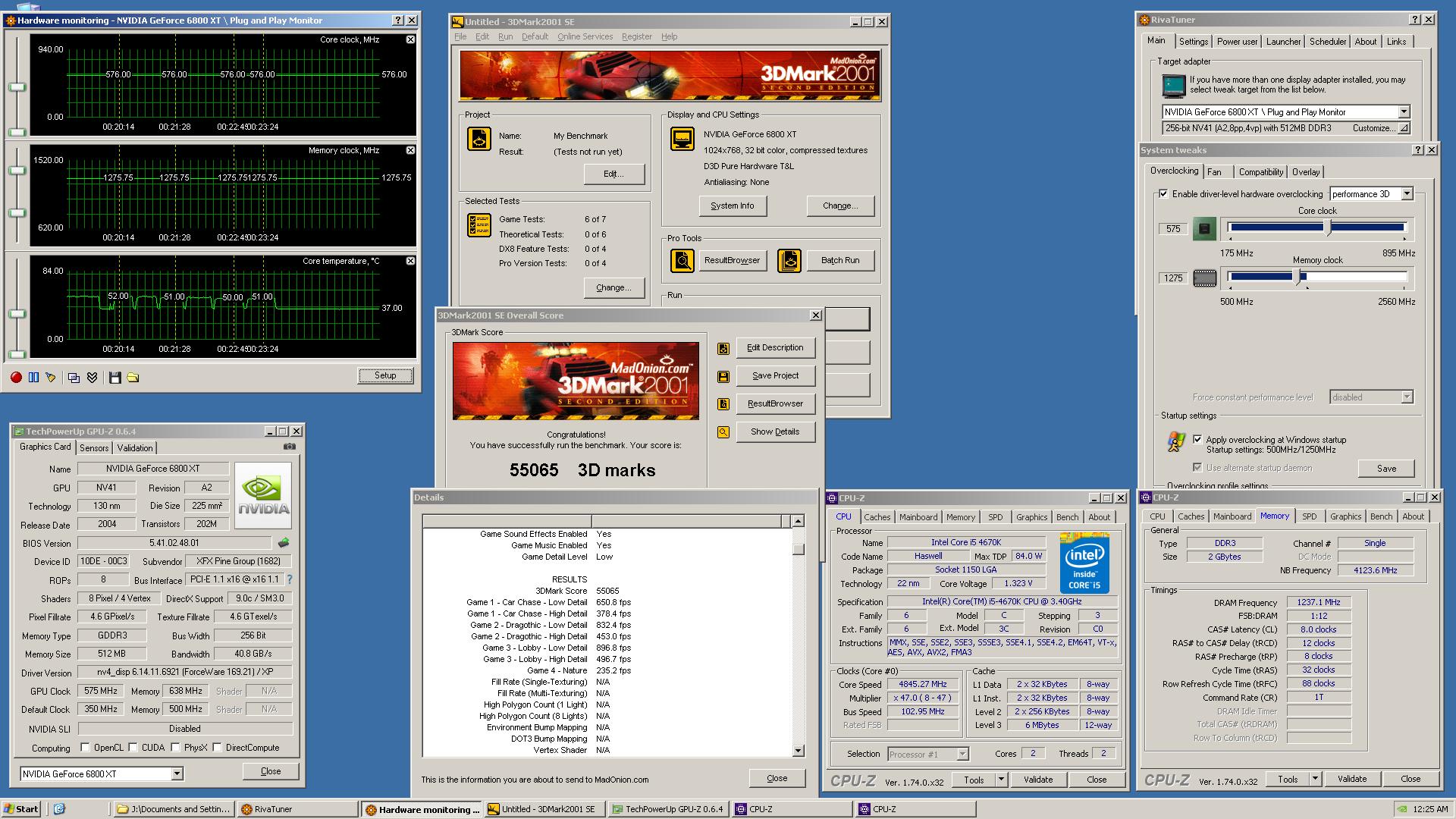Image resolution: width=1456 pixels, height=819 pixels.
Task: Open the RivaTuner target adapter dropdown
Action: [x=1404, y=111]
